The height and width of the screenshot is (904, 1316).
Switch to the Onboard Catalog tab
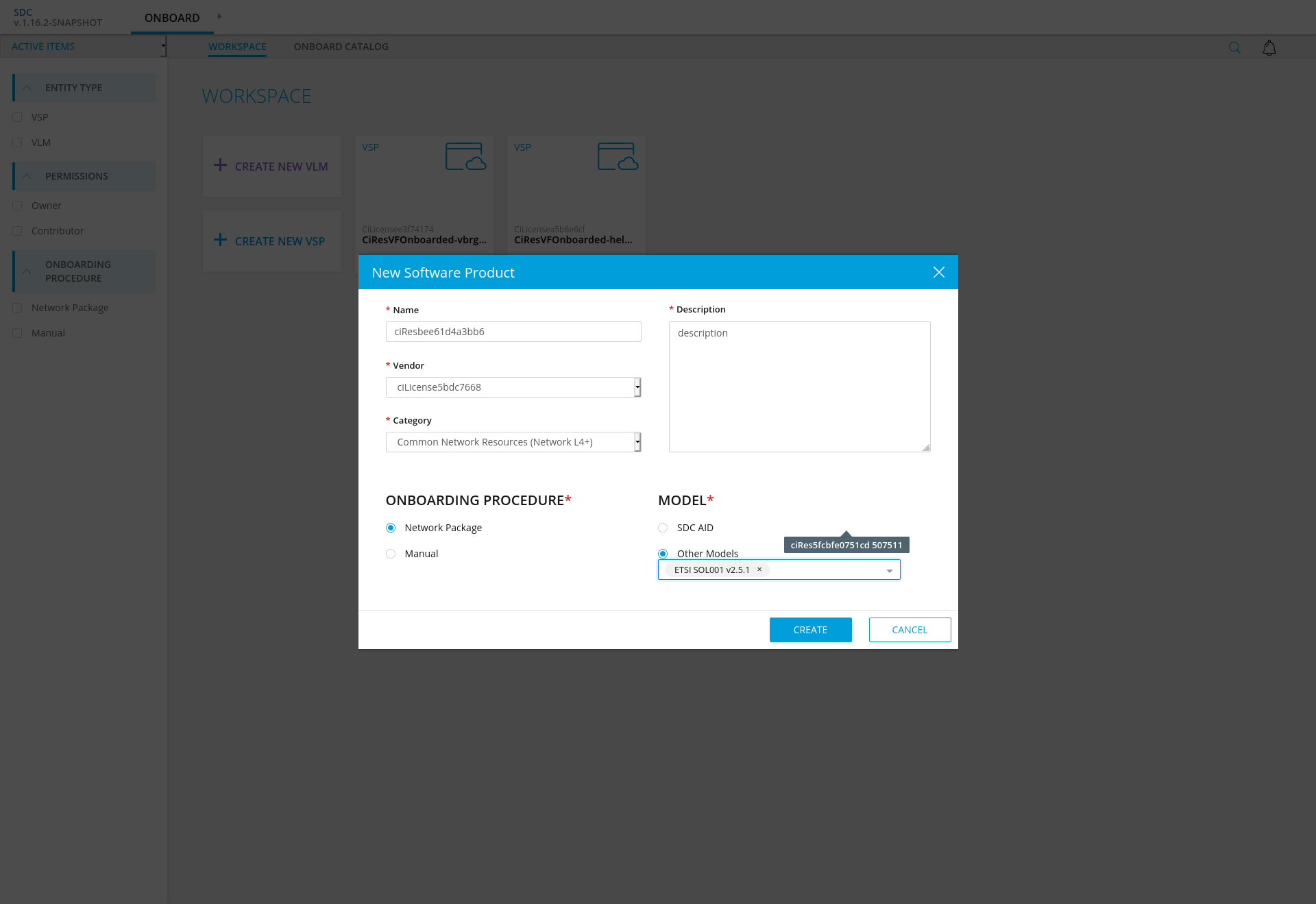341,47
